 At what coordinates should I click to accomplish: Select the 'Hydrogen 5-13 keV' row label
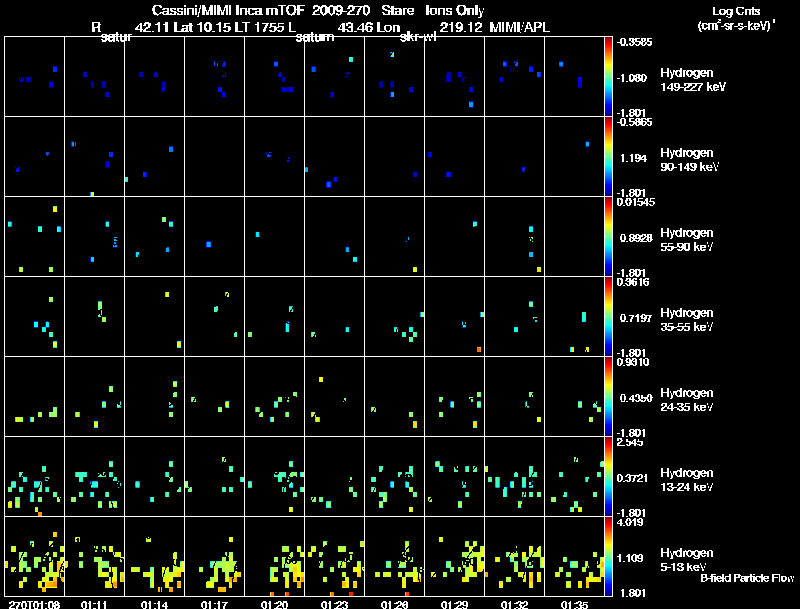coord(687,560)
